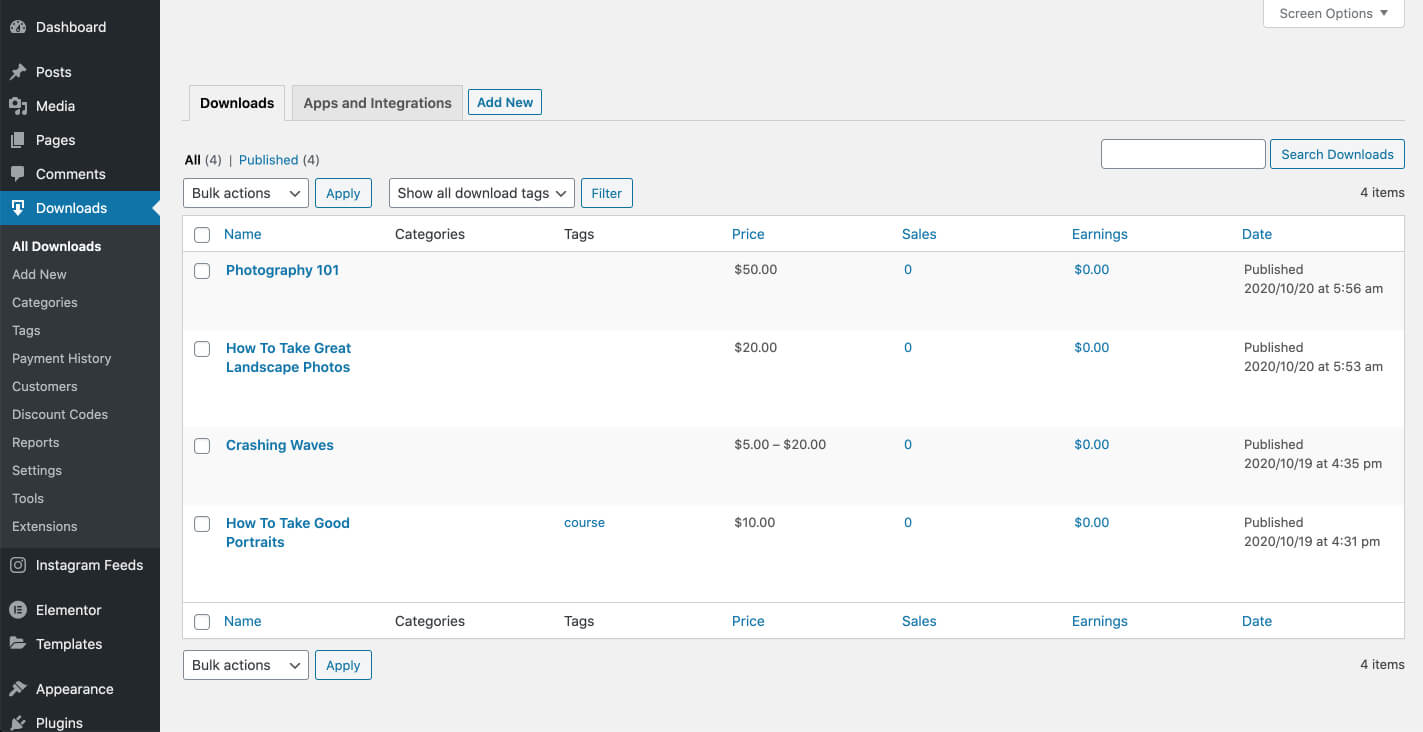
Task: Open the bottom Bulk actions dropdown
Action: [246, 665]
